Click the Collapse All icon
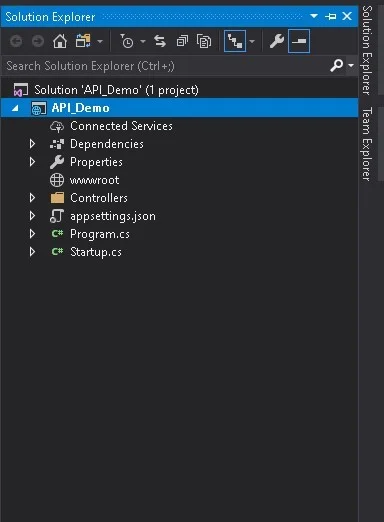 click(182, 41)
